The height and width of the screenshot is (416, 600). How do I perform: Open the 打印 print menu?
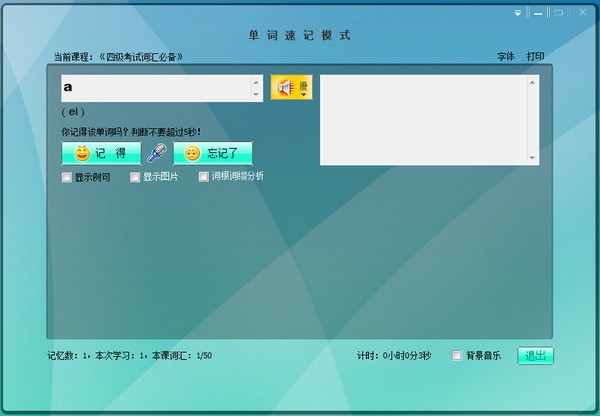535,57
